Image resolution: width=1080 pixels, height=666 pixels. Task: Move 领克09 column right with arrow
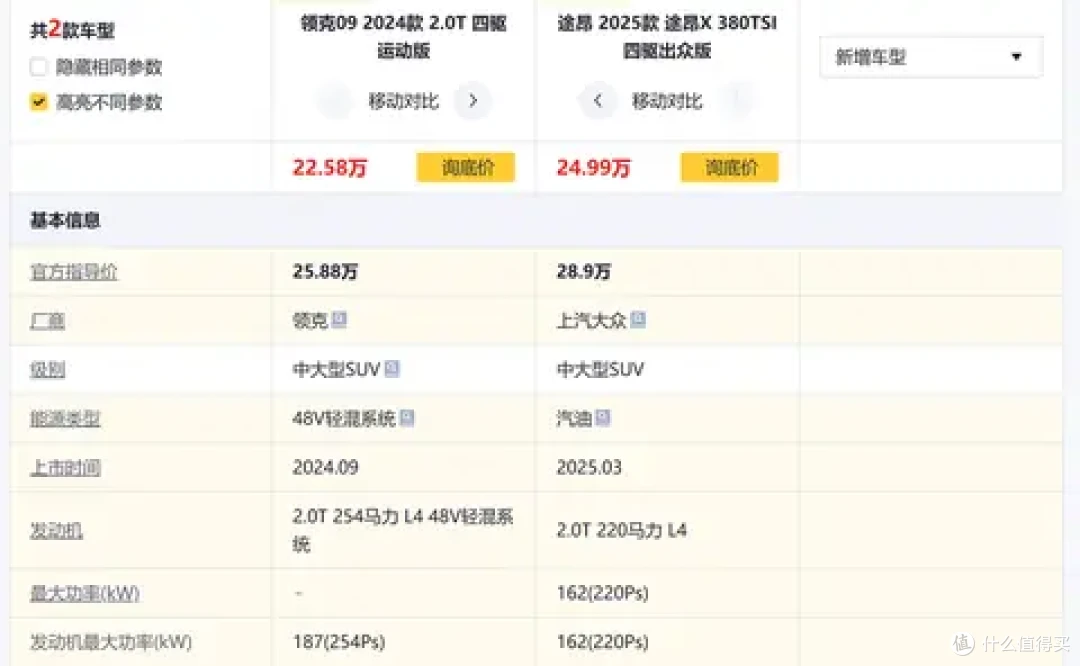click(x=472, y=101)
